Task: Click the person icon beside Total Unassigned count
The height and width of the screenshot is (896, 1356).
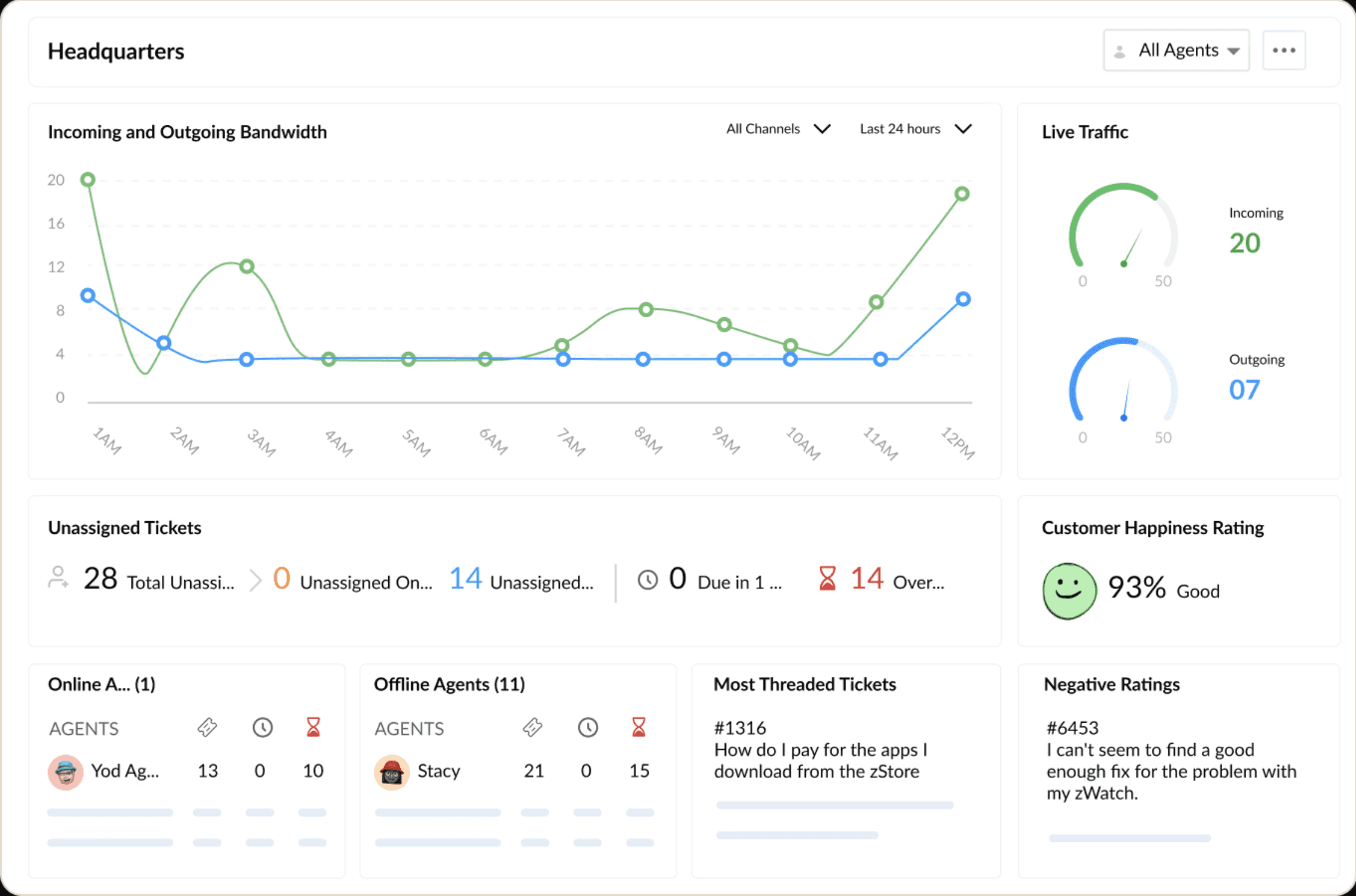Action: pos(58,579)
